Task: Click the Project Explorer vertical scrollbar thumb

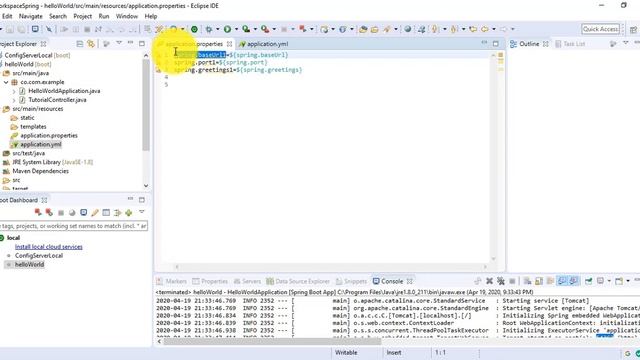Action: tap(146, 105)
